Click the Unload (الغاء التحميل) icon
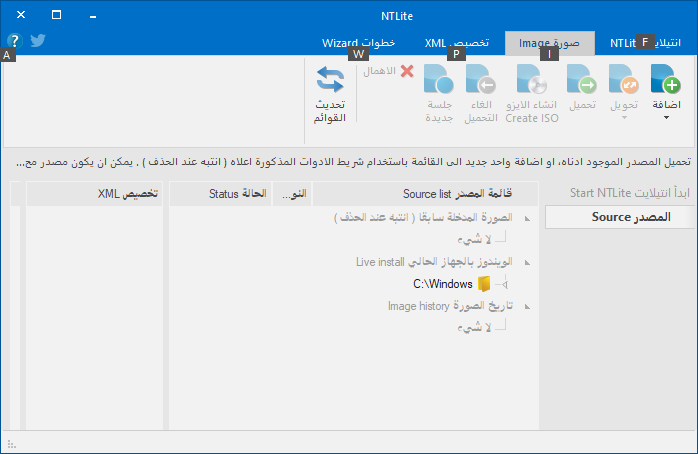The width and height of the screenshot is (698, 454). pos(481,79)
